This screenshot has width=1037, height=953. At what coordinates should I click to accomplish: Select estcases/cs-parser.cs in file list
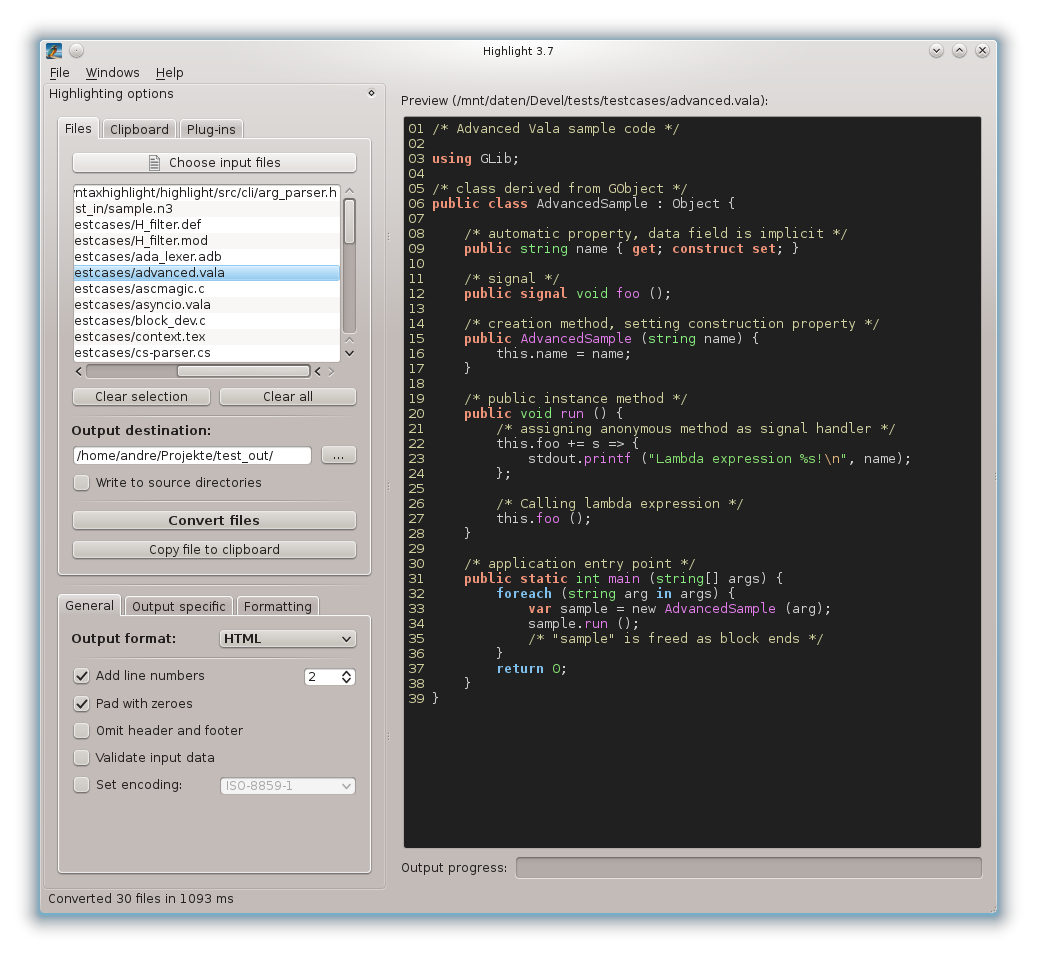206,353
